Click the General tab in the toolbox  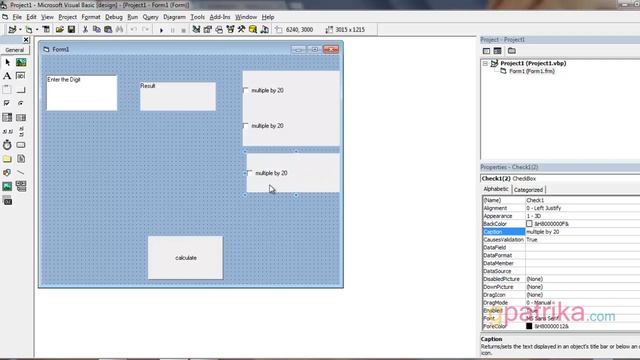(x=15, y=50)
